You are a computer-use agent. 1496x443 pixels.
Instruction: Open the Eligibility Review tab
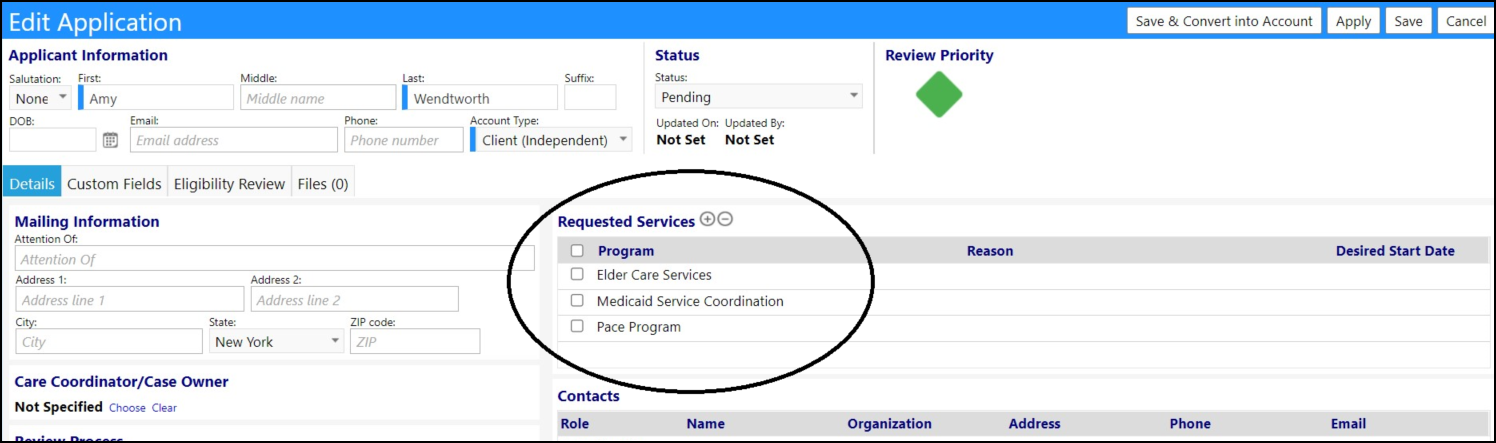click(x=229, y=184)
